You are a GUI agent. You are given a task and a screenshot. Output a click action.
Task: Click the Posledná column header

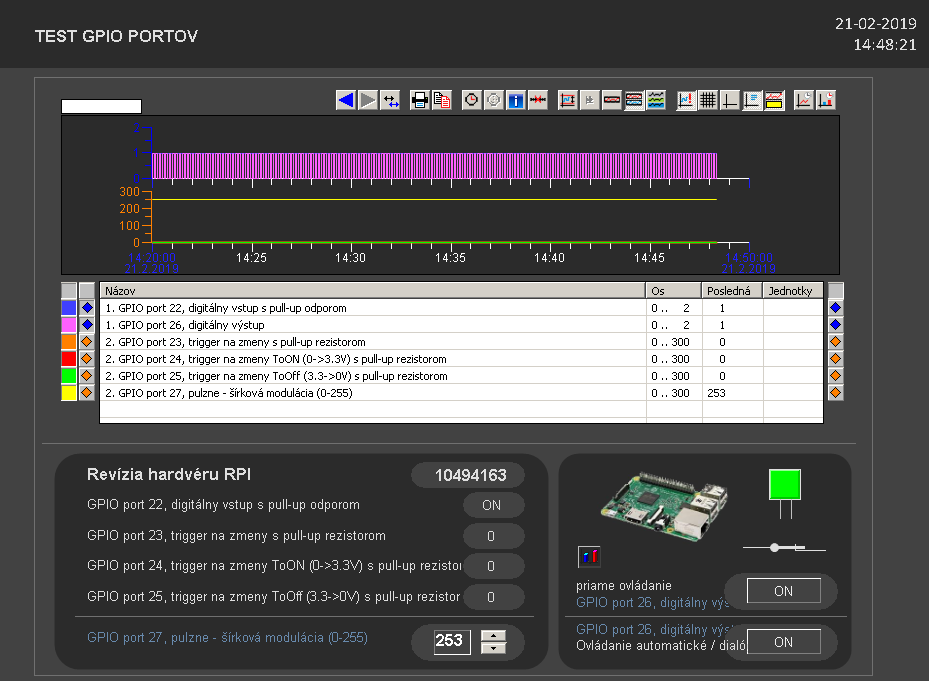tap(731, 290)
